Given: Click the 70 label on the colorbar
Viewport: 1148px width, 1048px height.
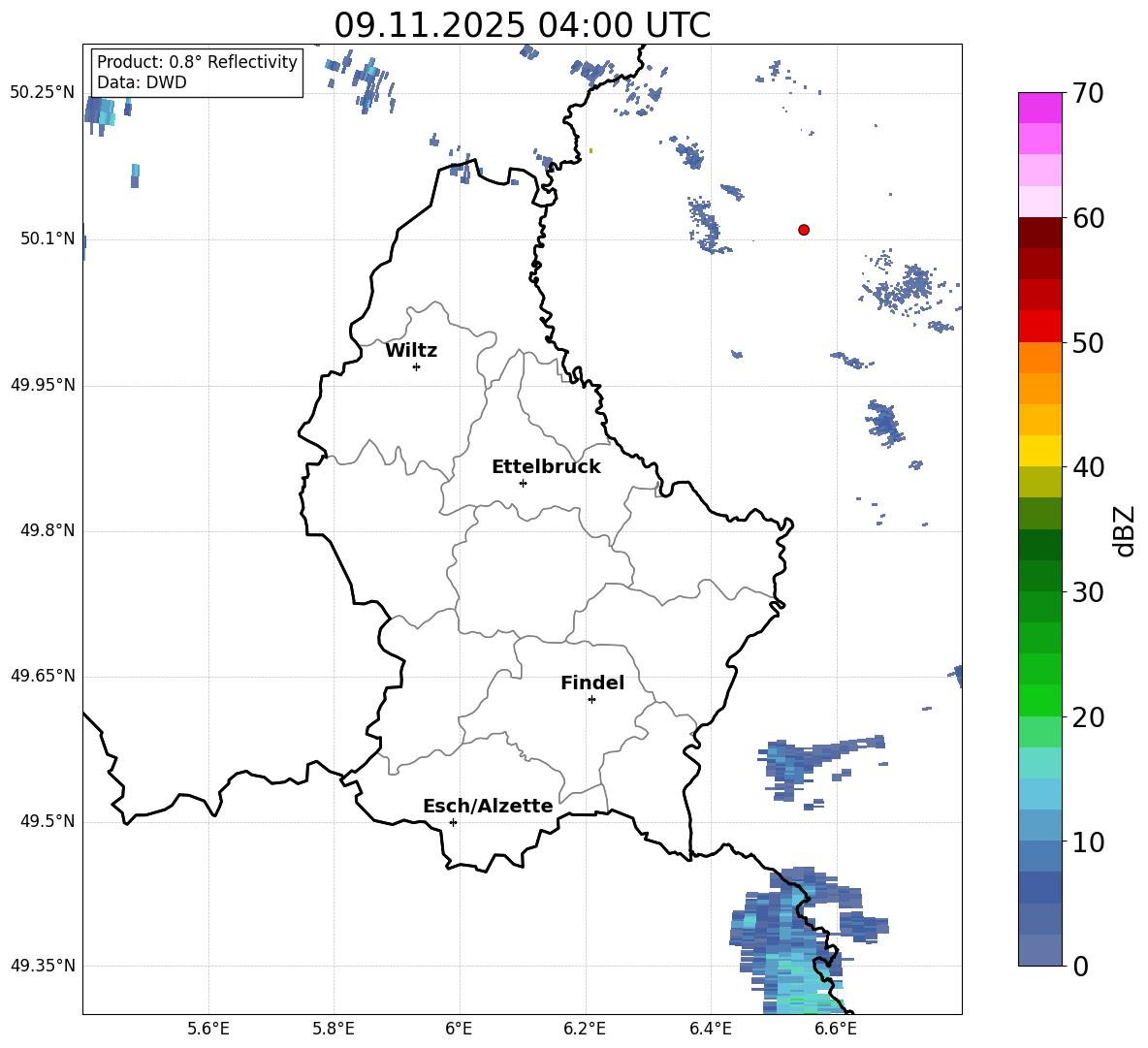Looking at the screenshot, I should [1088, 94].
